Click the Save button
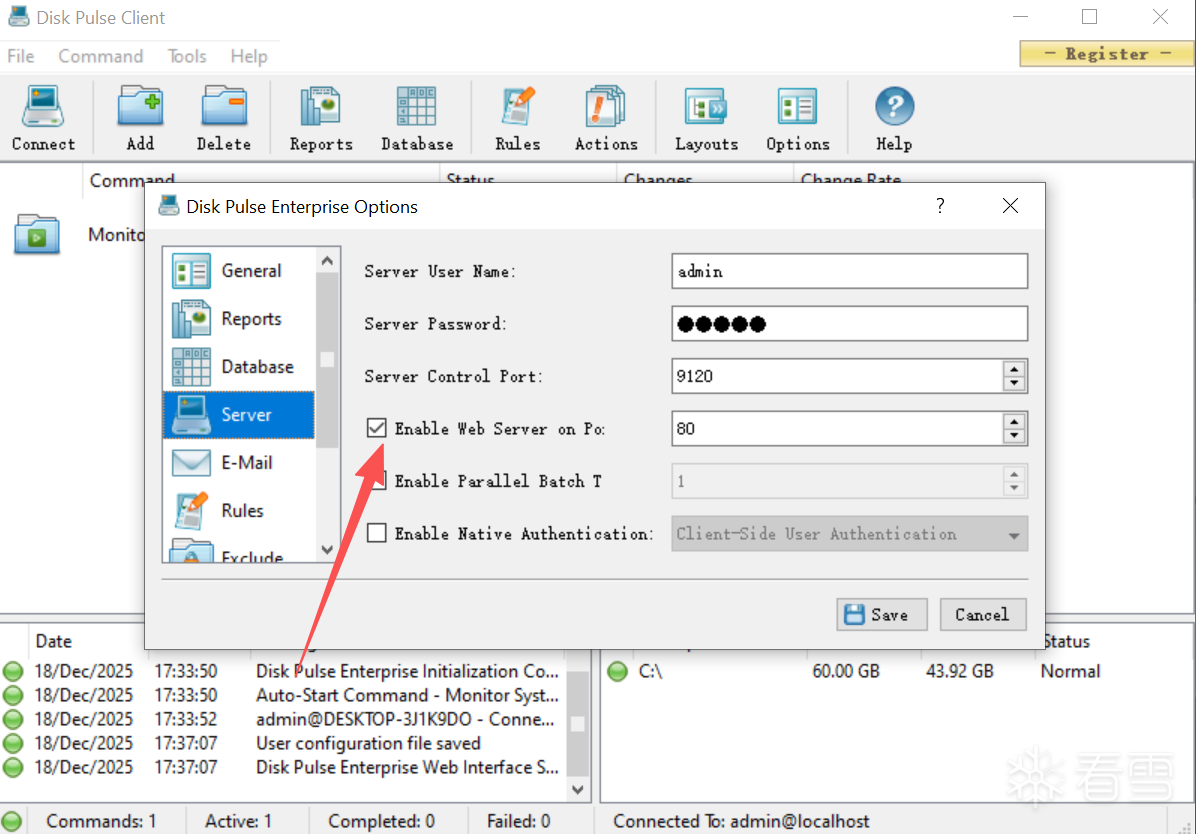This screenshot has height=834, width=1196. (881, 614)
